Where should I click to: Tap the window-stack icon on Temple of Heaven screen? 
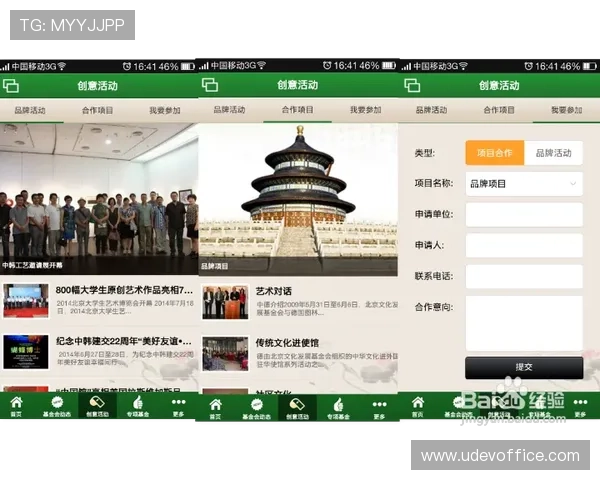[210, 85]
